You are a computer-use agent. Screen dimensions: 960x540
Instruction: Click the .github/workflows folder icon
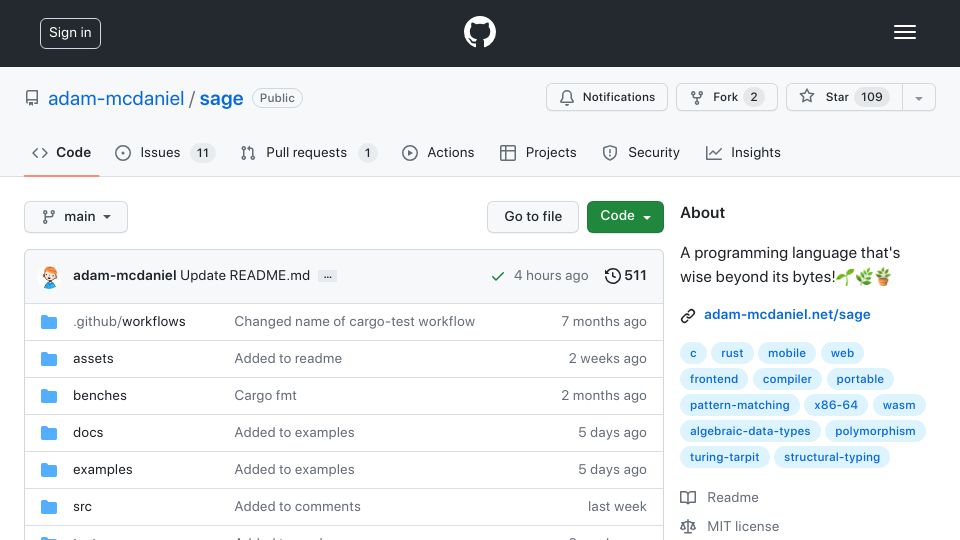point(49,322)
